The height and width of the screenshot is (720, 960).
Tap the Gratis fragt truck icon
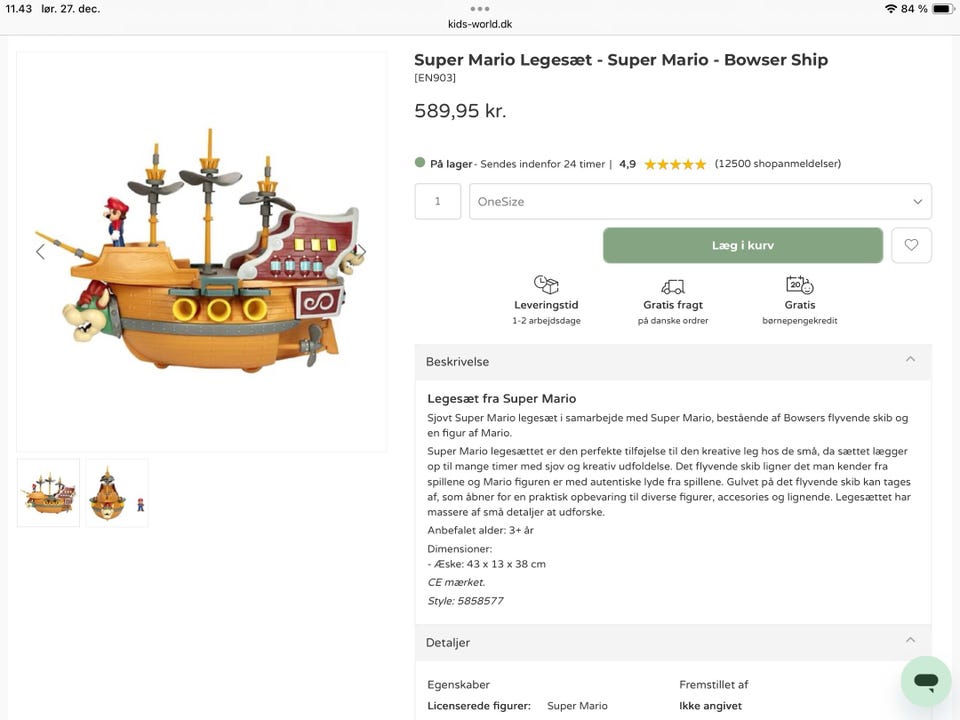coord(673,287)
